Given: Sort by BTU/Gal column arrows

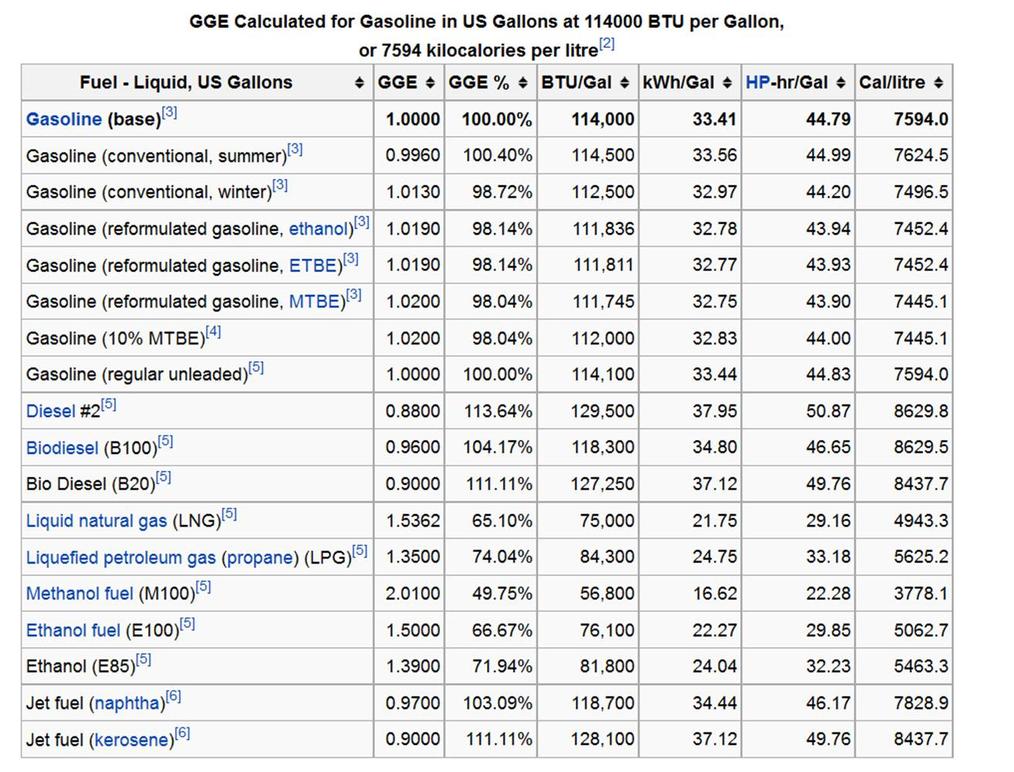Looking at the screenshot, I should coord(624,83).
